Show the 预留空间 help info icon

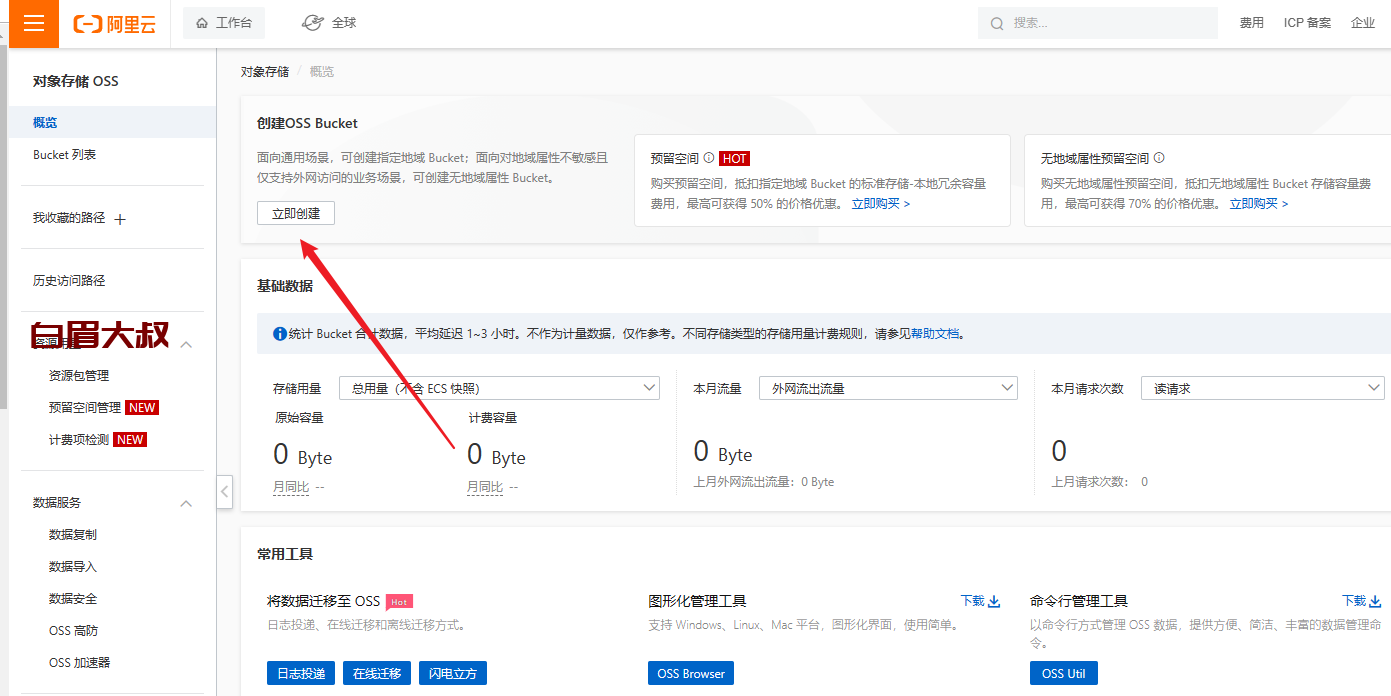708,158
